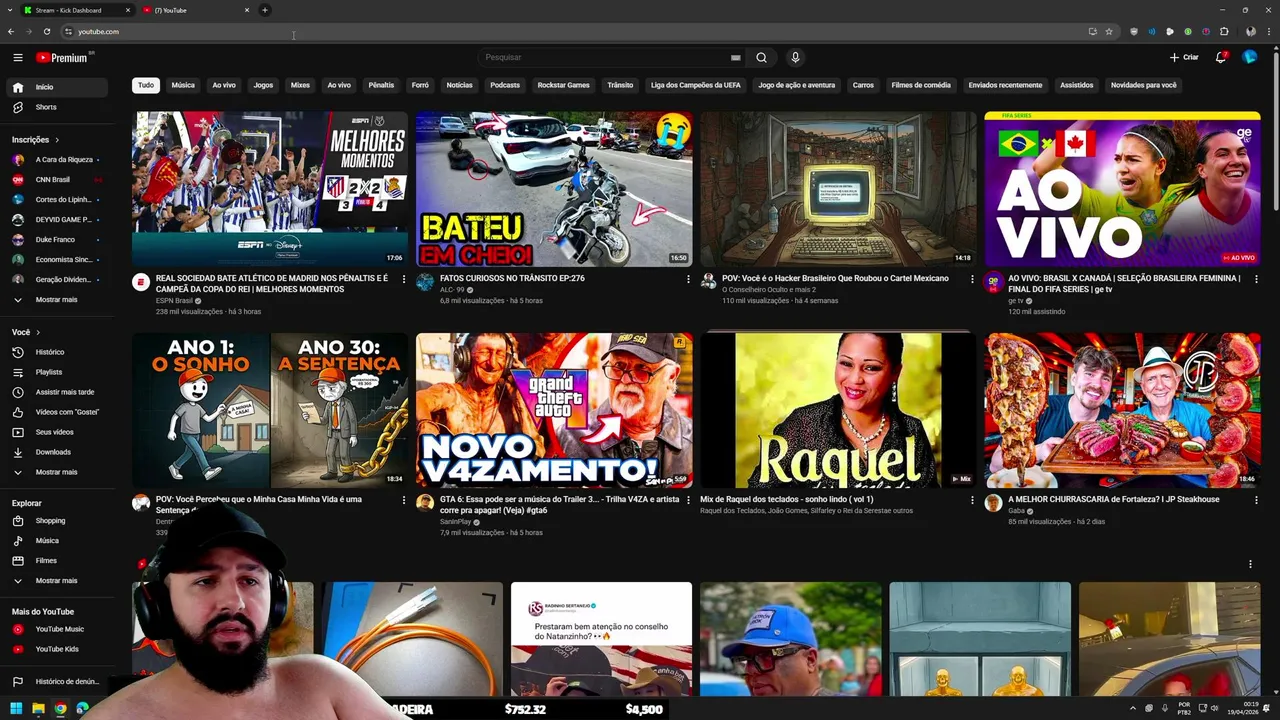Play the AO VIVO Brasil Canadá thumbnail
The height and width of the screenshot is (720, 1280).
1122,189
